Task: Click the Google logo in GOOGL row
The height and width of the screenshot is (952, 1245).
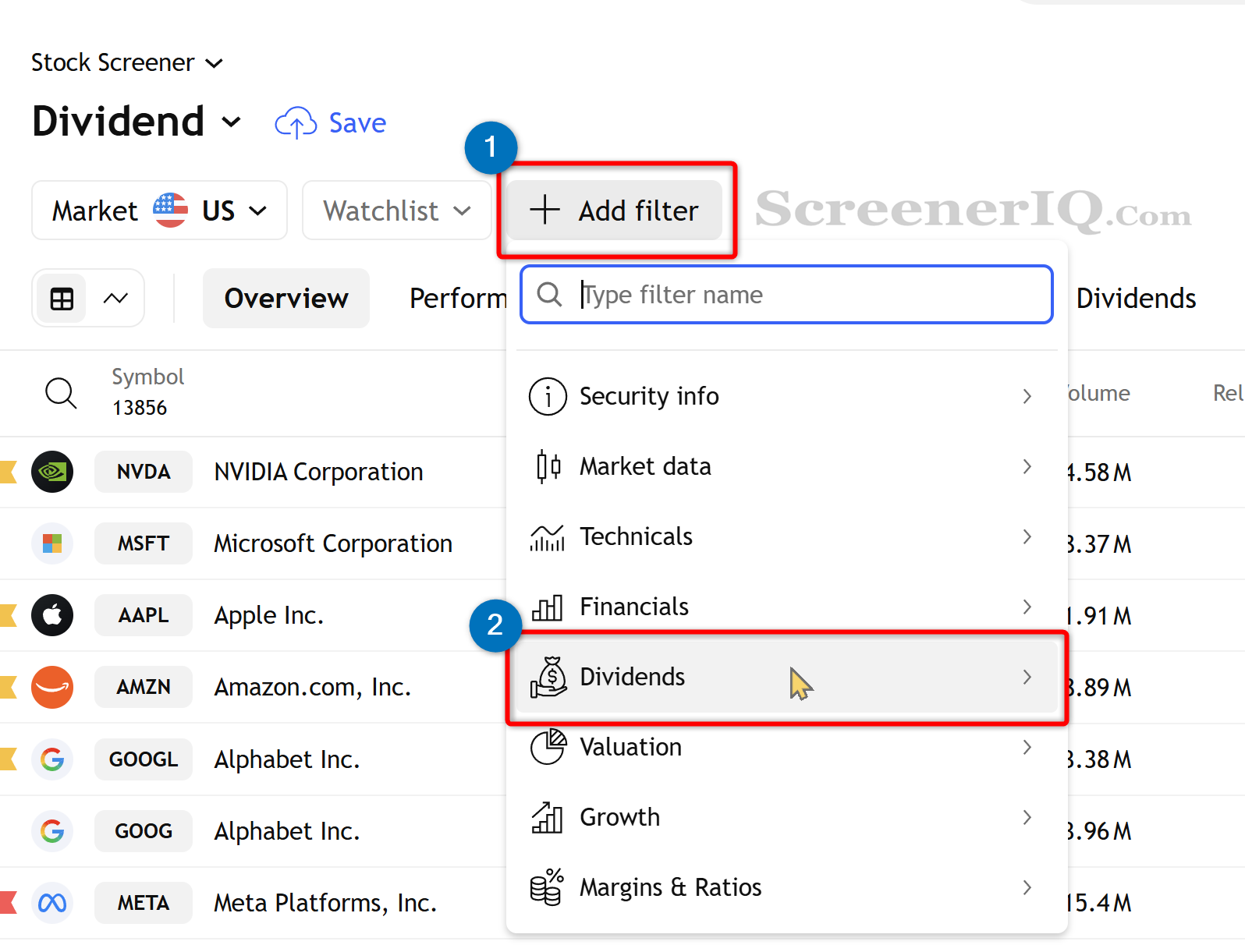Action: click(52, 759)
